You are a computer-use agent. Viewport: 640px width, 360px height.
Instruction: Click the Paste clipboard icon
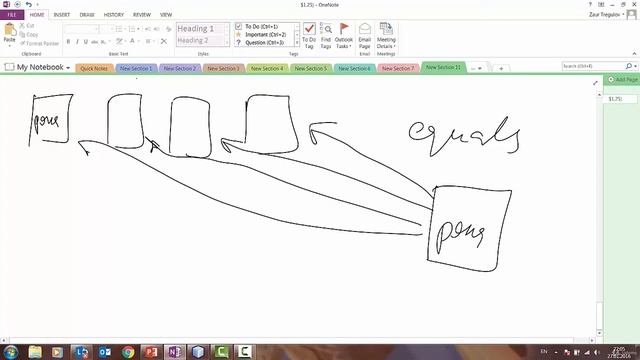(x=10, y=30)
